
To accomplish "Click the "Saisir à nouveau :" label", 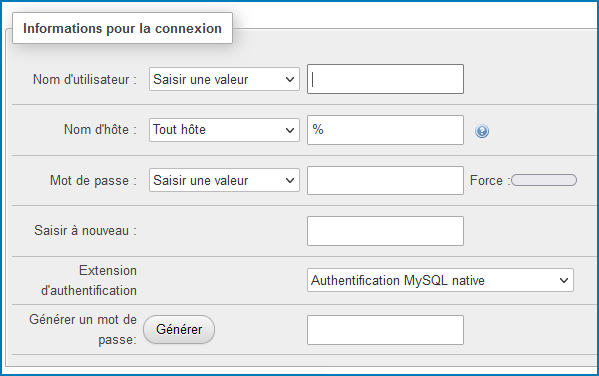I will coord(85,230).
